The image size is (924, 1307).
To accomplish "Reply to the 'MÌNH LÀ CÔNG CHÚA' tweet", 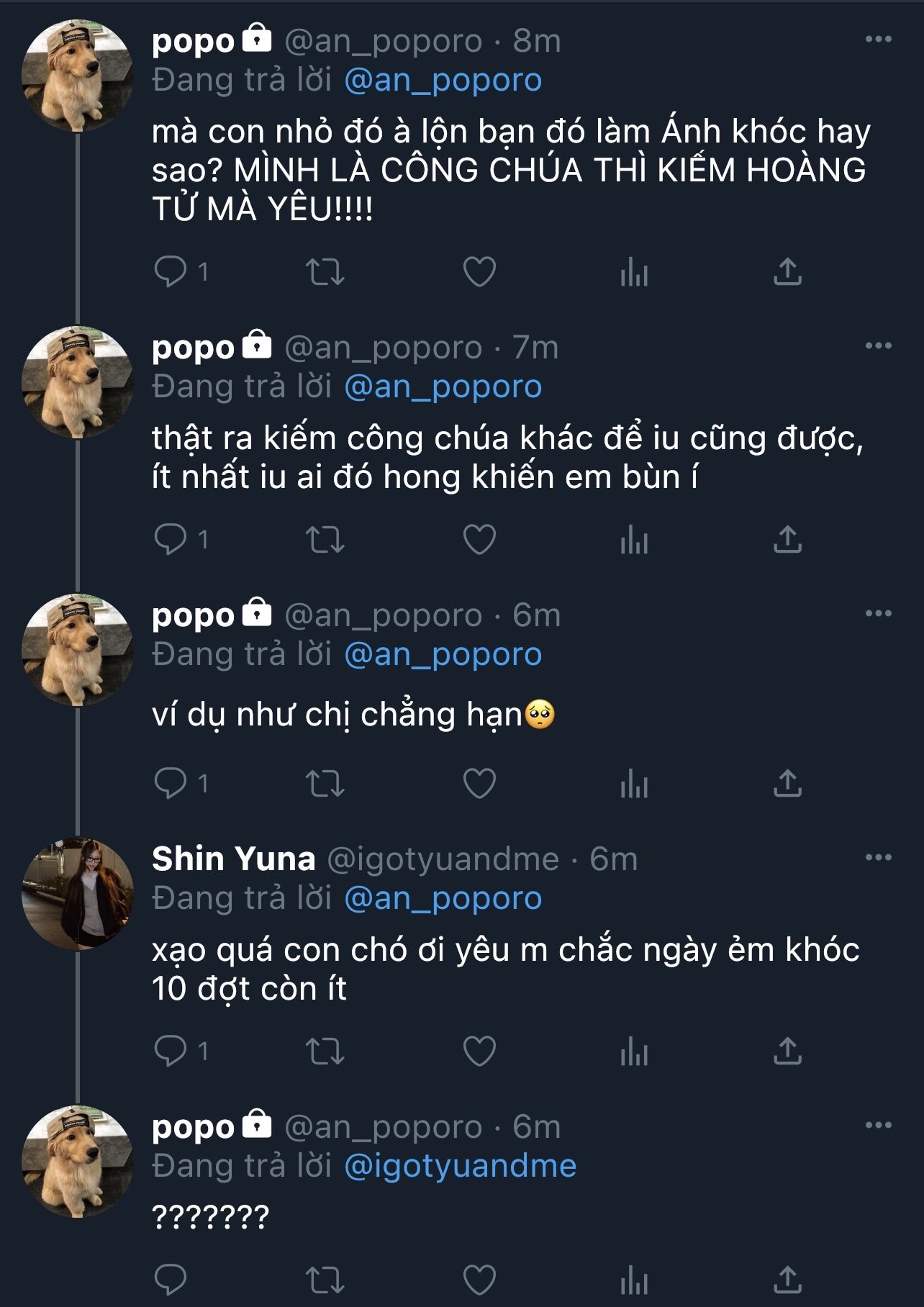I will [171, 272].
